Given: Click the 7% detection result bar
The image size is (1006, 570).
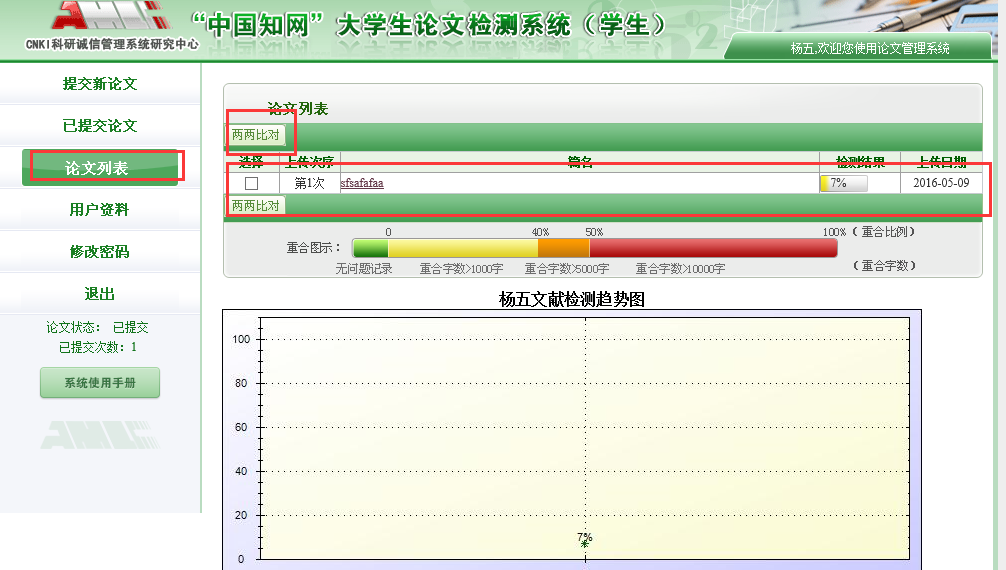Looking at the screenshot, I should pos(844,183).
